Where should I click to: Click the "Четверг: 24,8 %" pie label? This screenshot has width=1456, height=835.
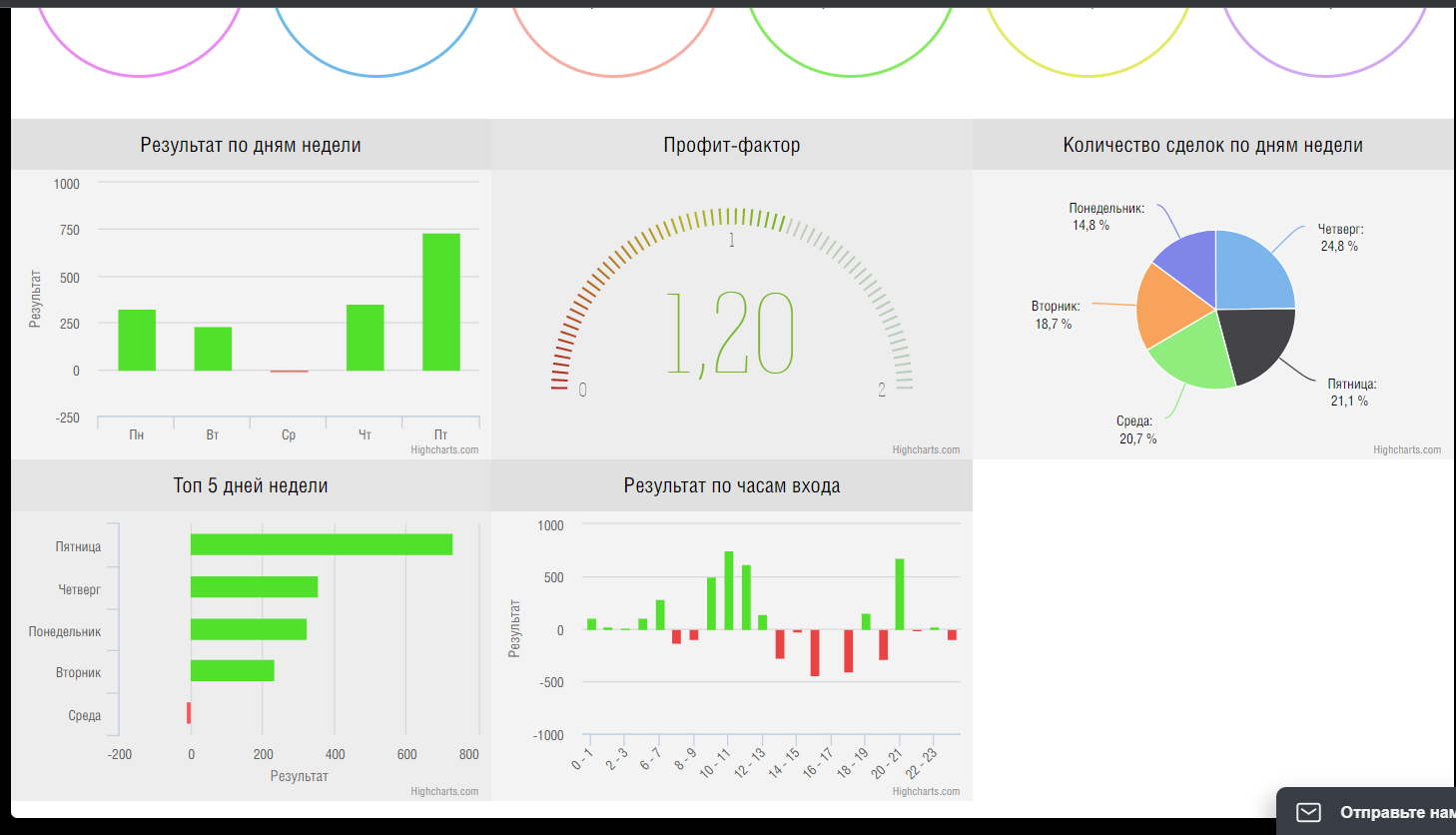click(x=1339, y=238)
